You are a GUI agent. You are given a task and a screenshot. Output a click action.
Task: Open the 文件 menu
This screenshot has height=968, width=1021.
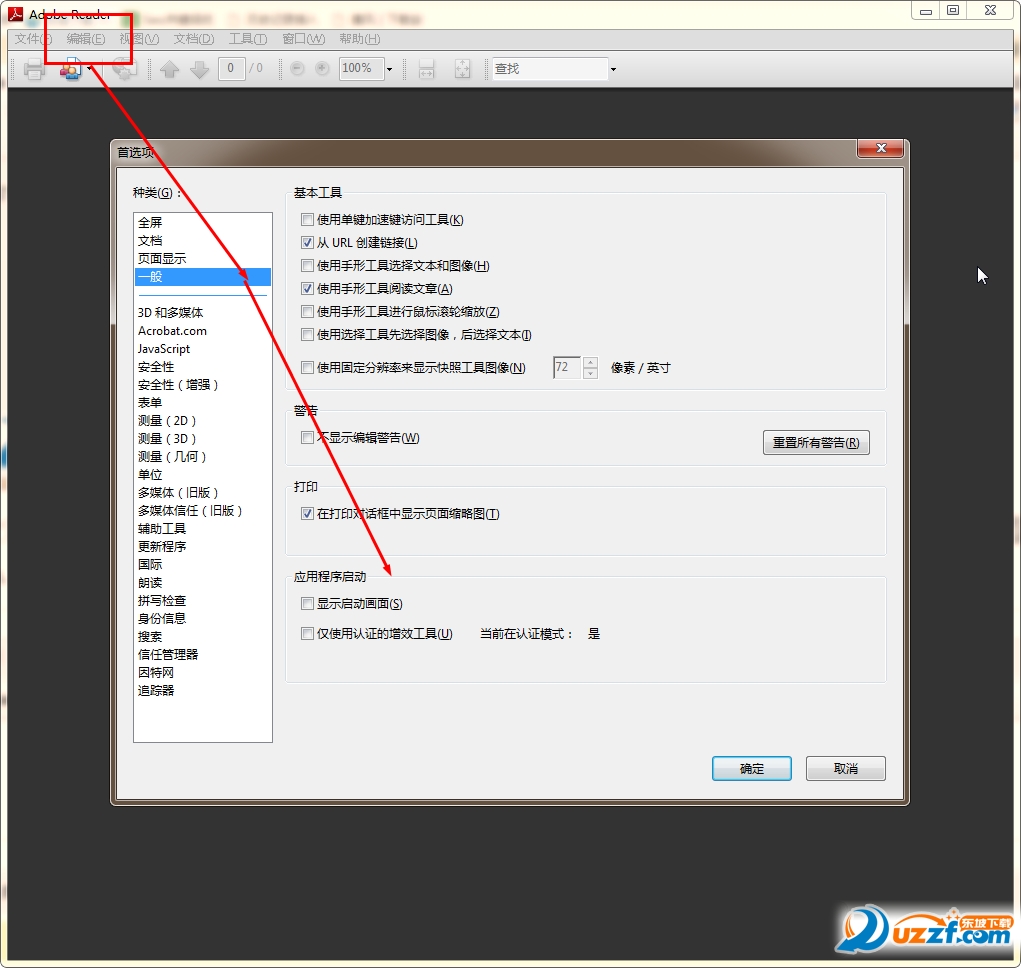tap(33, 39)
